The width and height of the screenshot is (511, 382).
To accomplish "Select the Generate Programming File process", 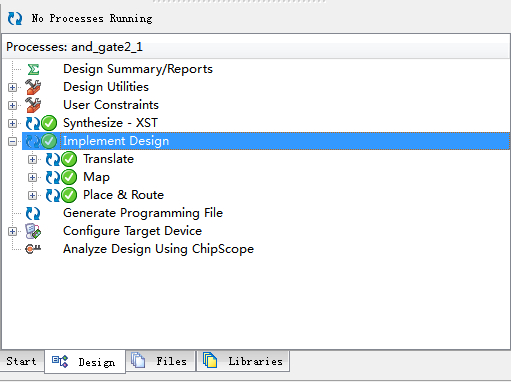I will (143, 213).
